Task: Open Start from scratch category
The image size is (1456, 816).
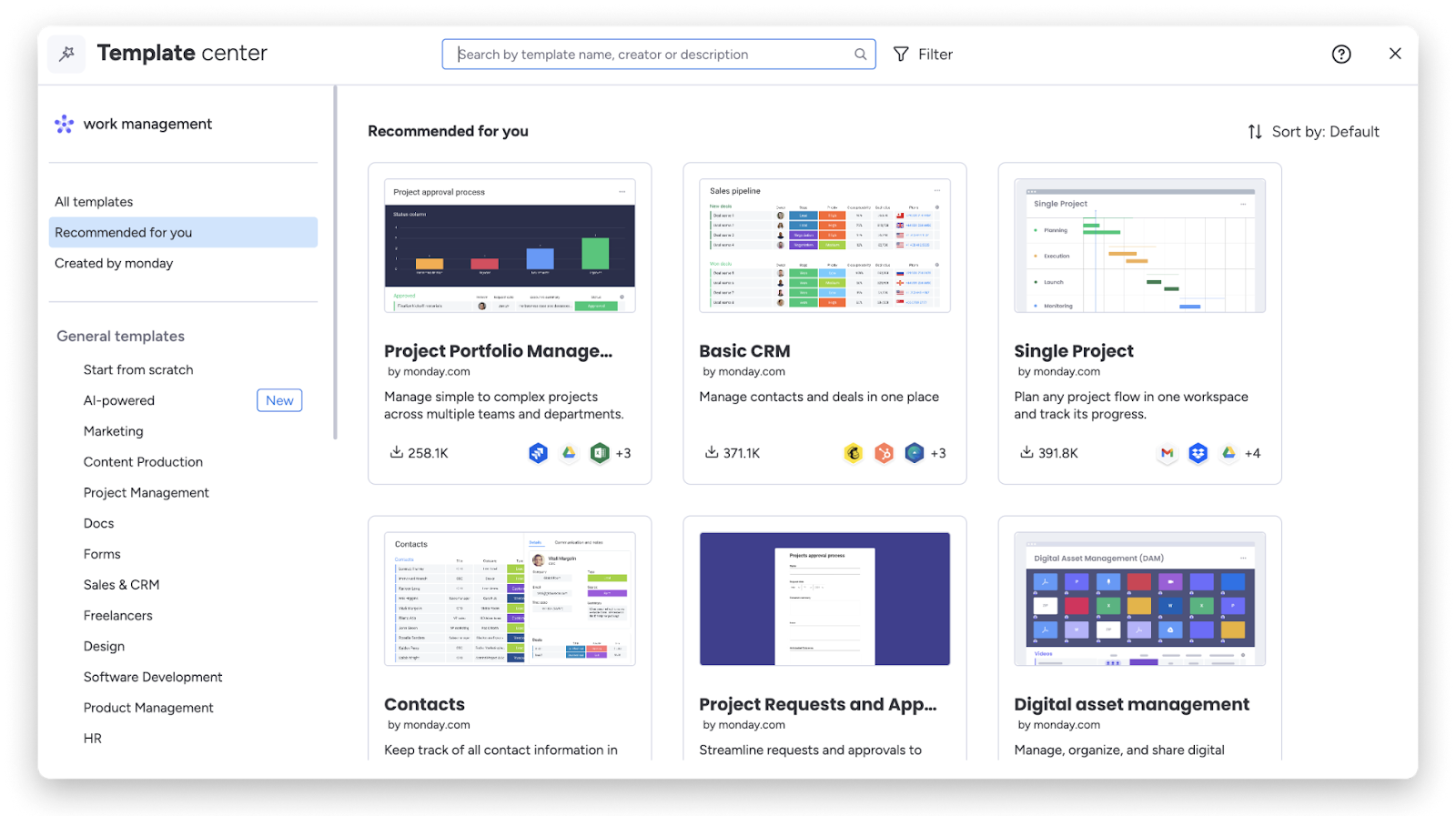Action: click(x=138, y=370)
